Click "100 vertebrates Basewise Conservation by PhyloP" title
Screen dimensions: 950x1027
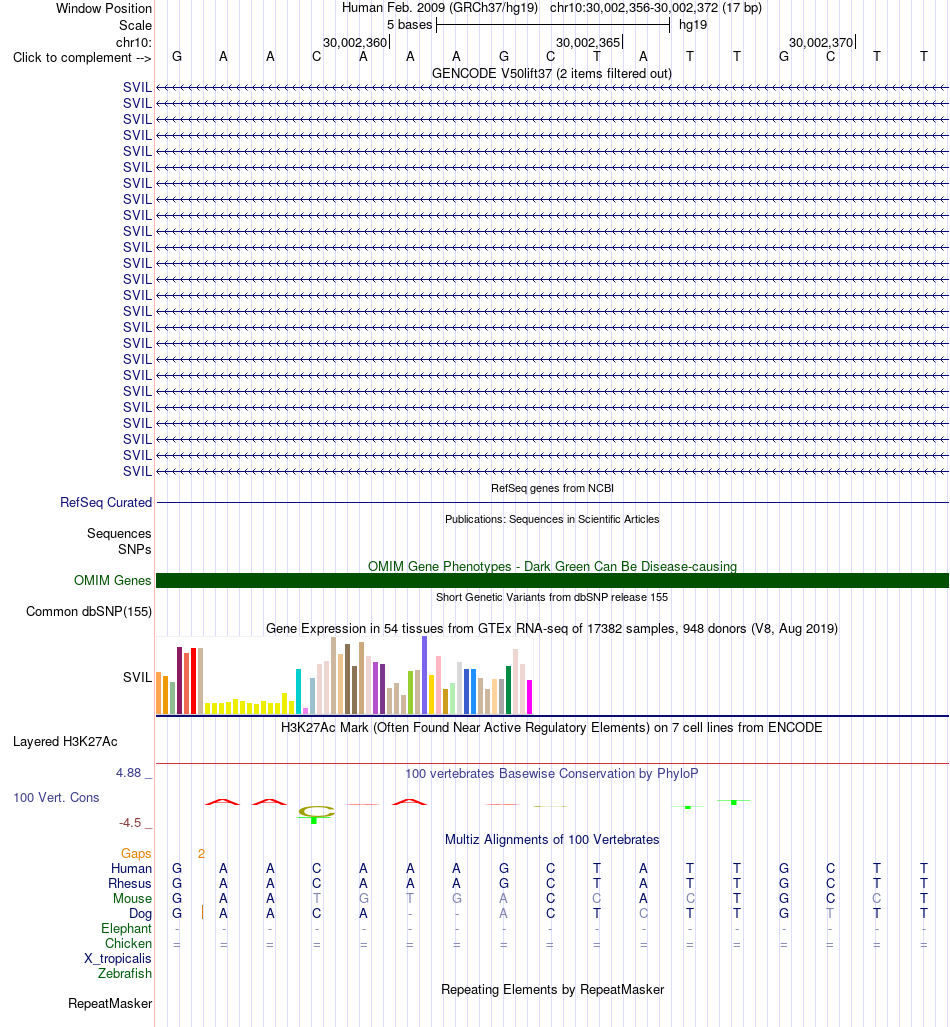[x=552, y=773]
